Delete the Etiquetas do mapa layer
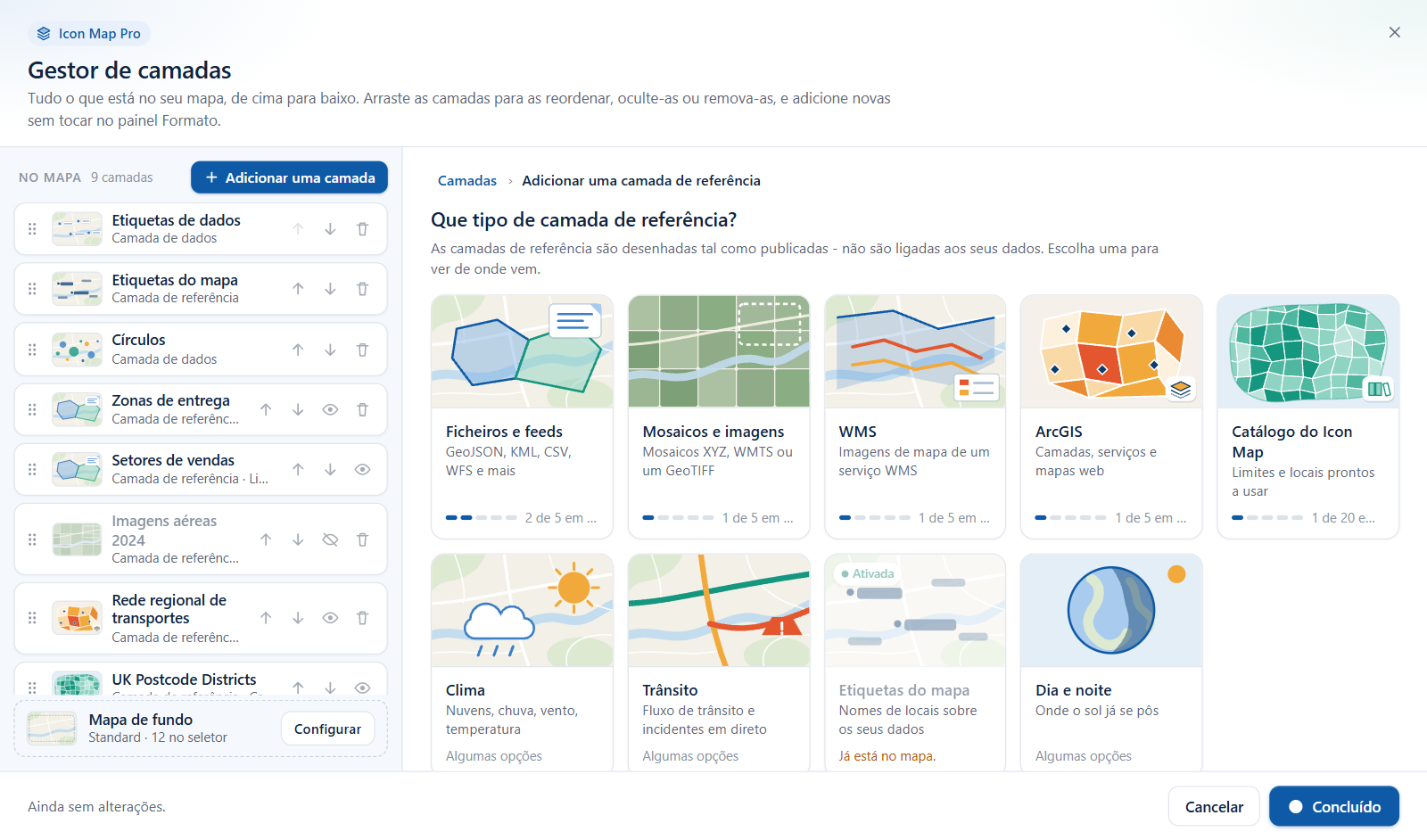This screenshot has height=840, width=1427. pyautogui.click(x=362, y=289)
